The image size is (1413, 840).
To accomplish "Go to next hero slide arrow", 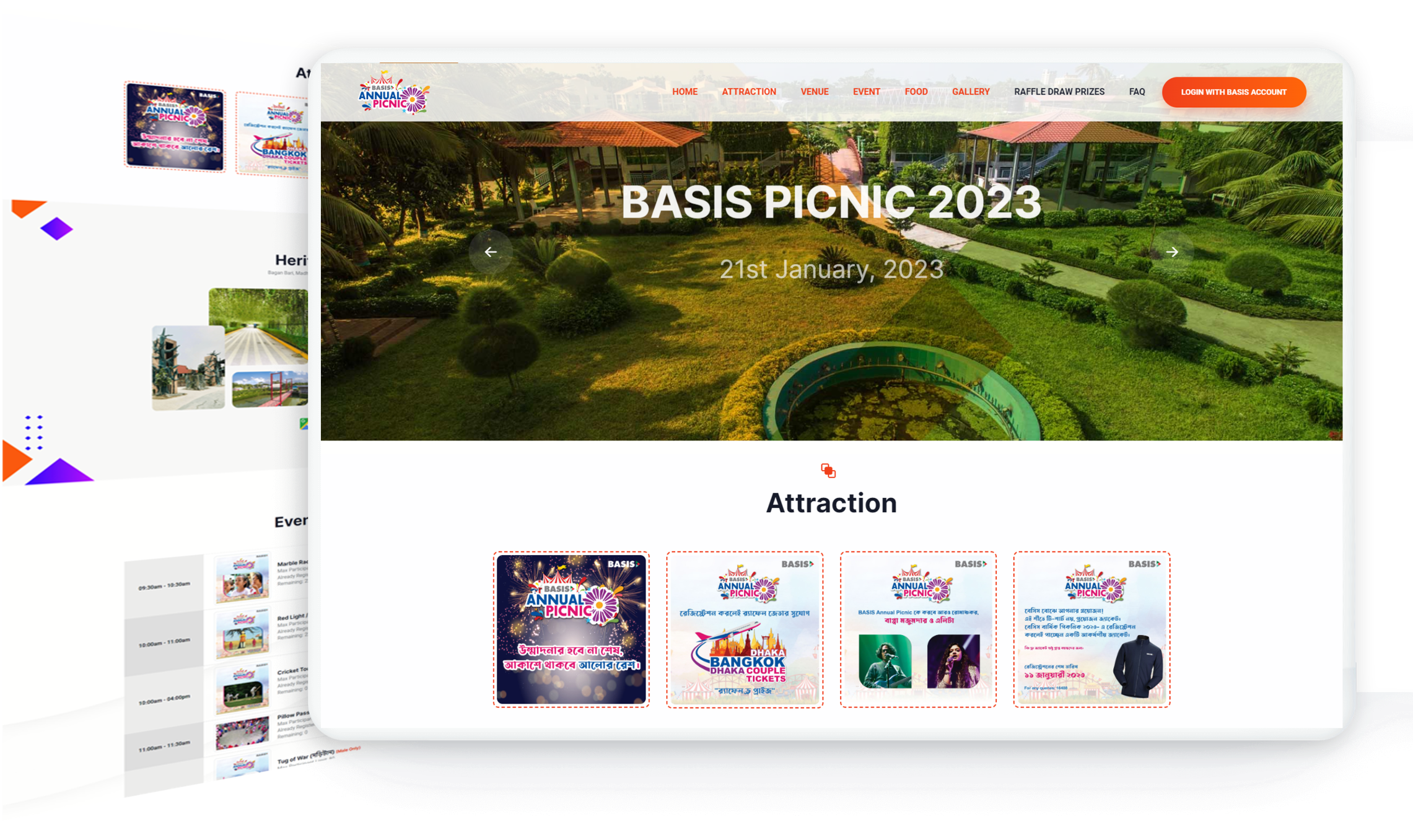I will click(x=1172, y=252).
